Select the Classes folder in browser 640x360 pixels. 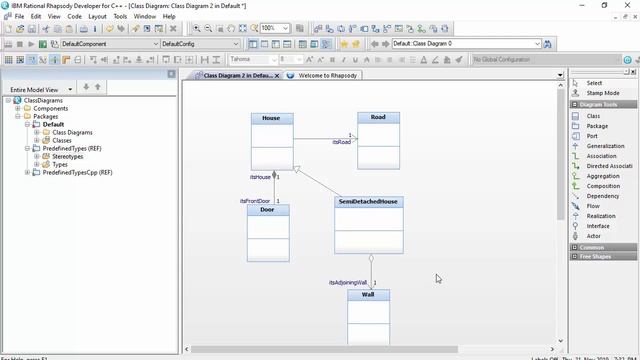(62, 140)
